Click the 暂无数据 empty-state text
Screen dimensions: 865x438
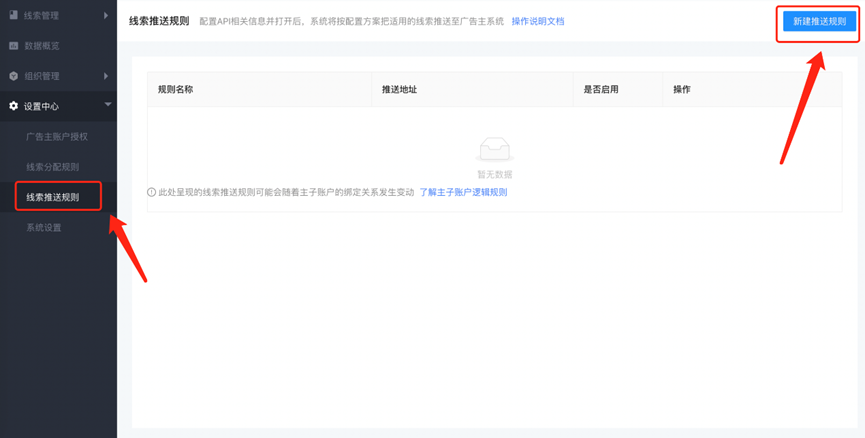point(495,174)
